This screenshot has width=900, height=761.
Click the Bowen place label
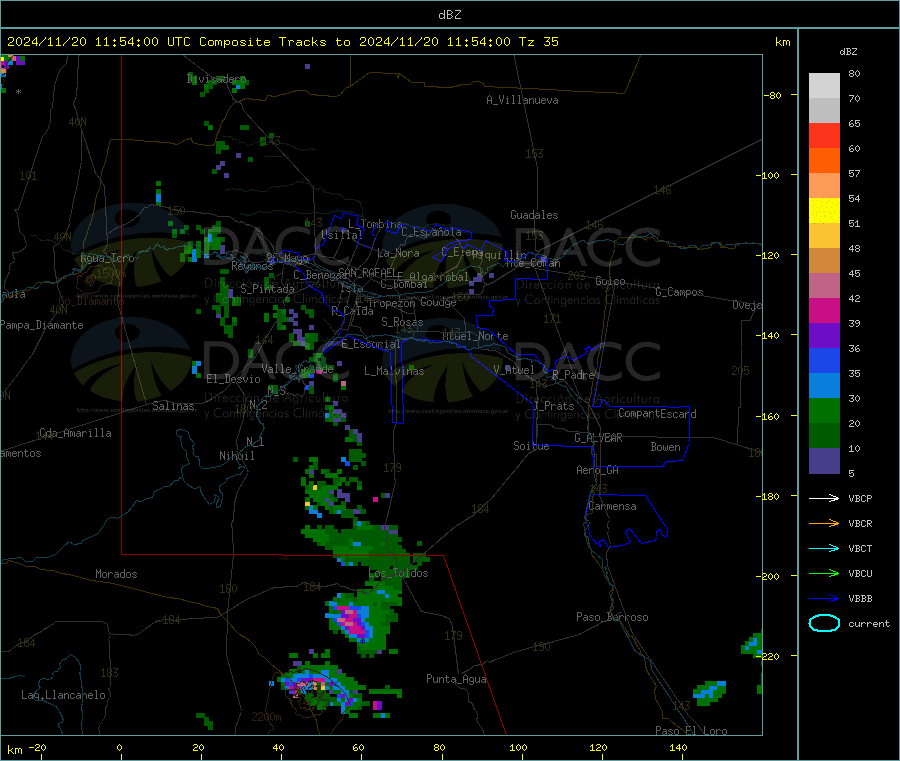click(x=665, y=447)
